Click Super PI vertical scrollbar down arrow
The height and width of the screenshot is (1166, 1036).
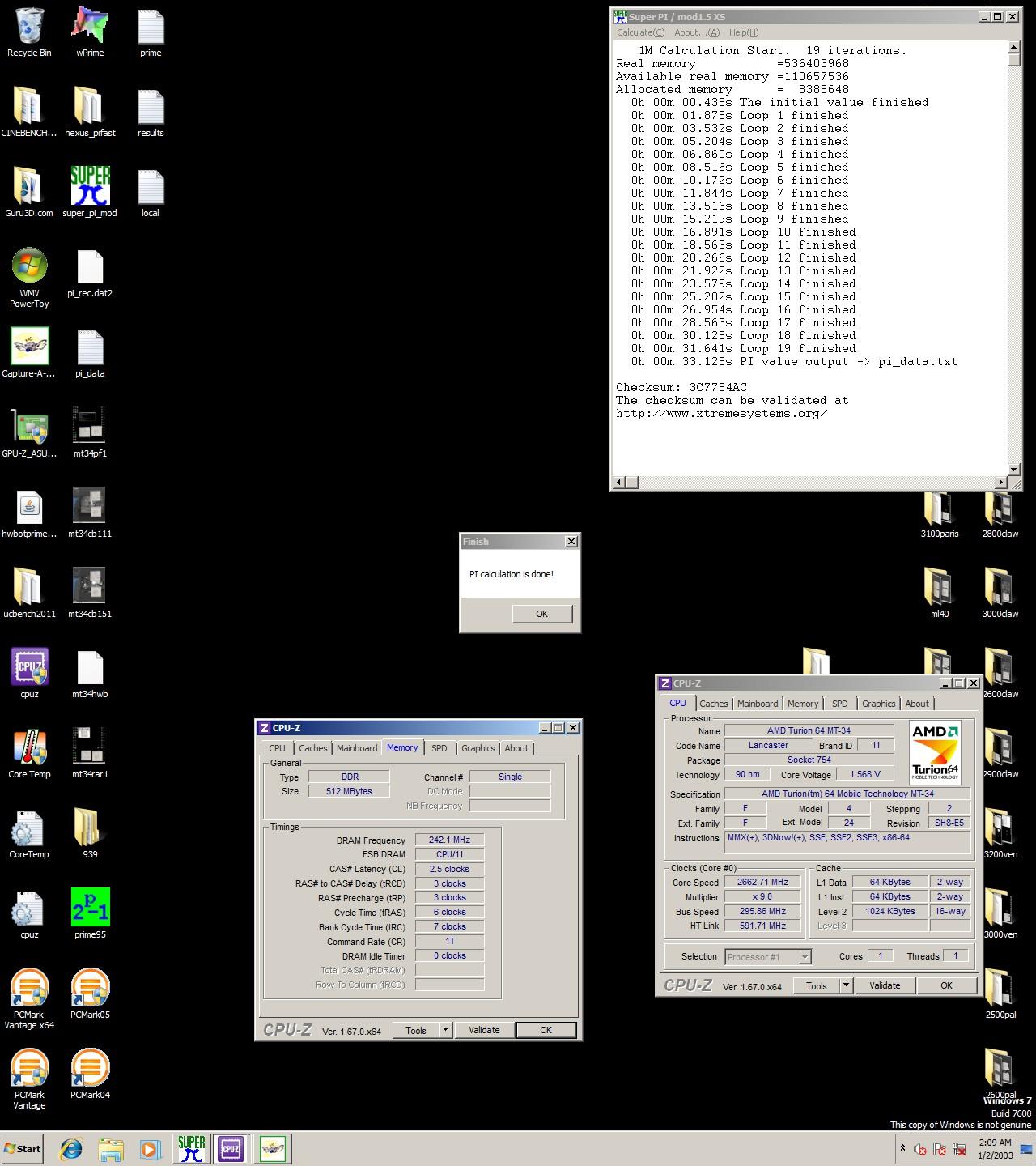pyautogui.click(x=1014, y=469)
